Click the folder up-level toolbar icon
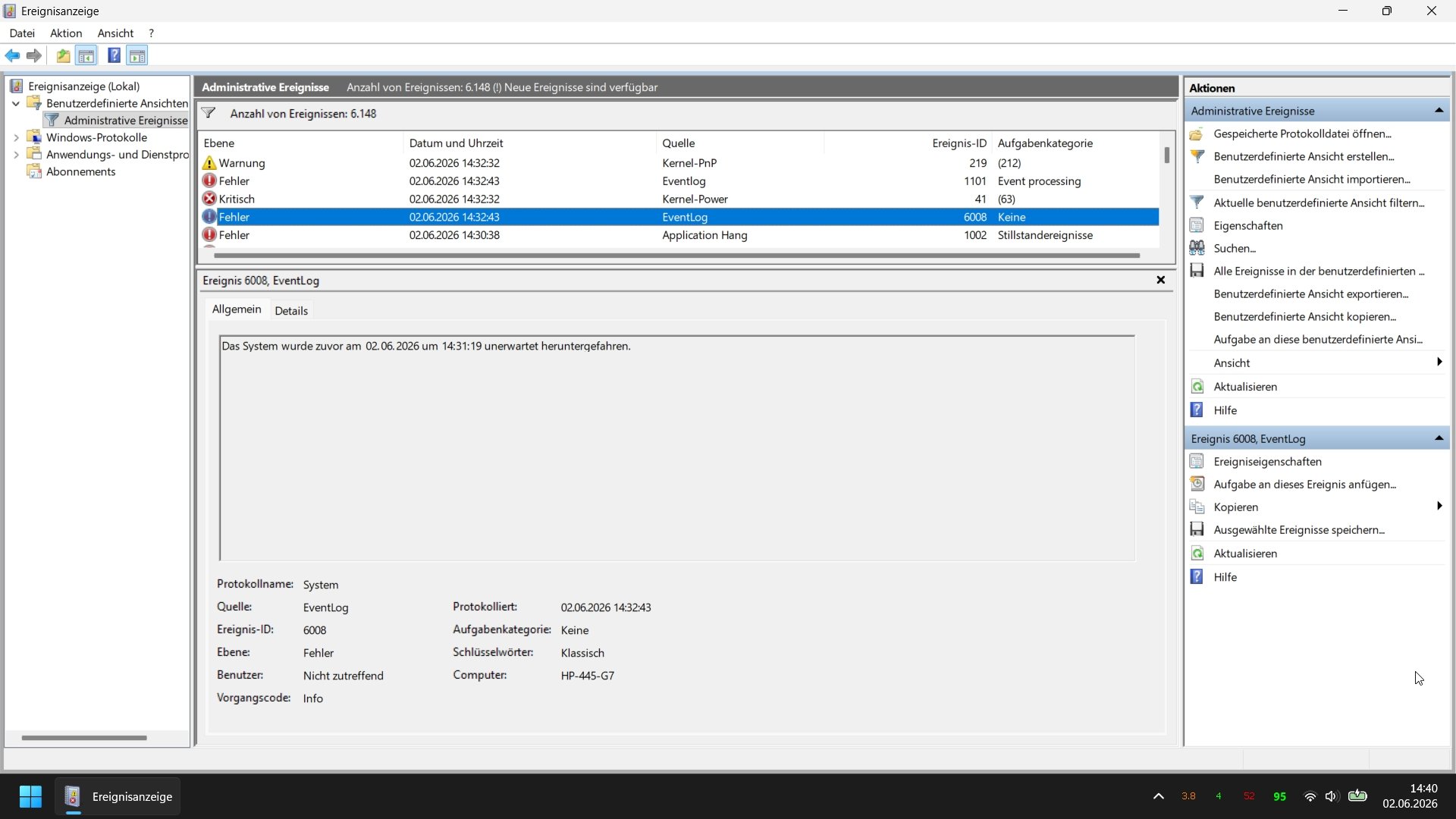This screenshot has width=1456, height=819. pos(63,55)
